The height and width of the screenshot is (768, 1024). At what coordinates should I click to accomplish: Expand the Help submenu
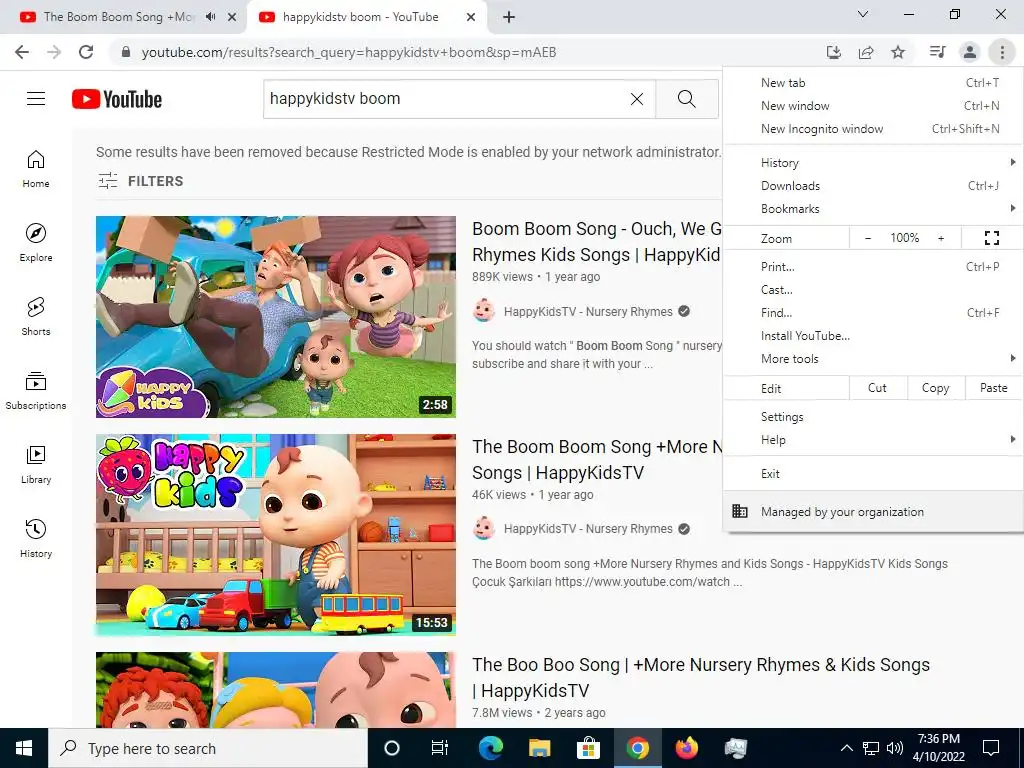[873, 440]
